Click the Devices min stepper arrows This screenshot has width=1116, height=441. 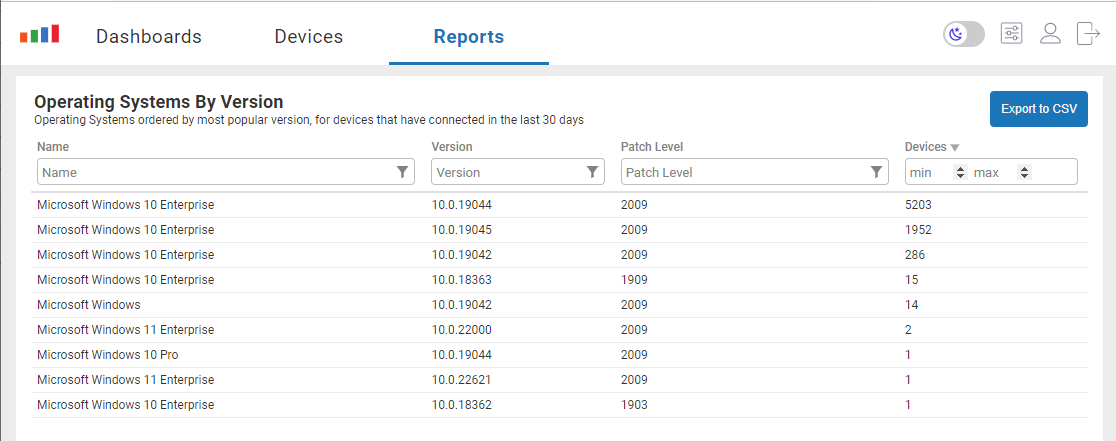(960, 172)
